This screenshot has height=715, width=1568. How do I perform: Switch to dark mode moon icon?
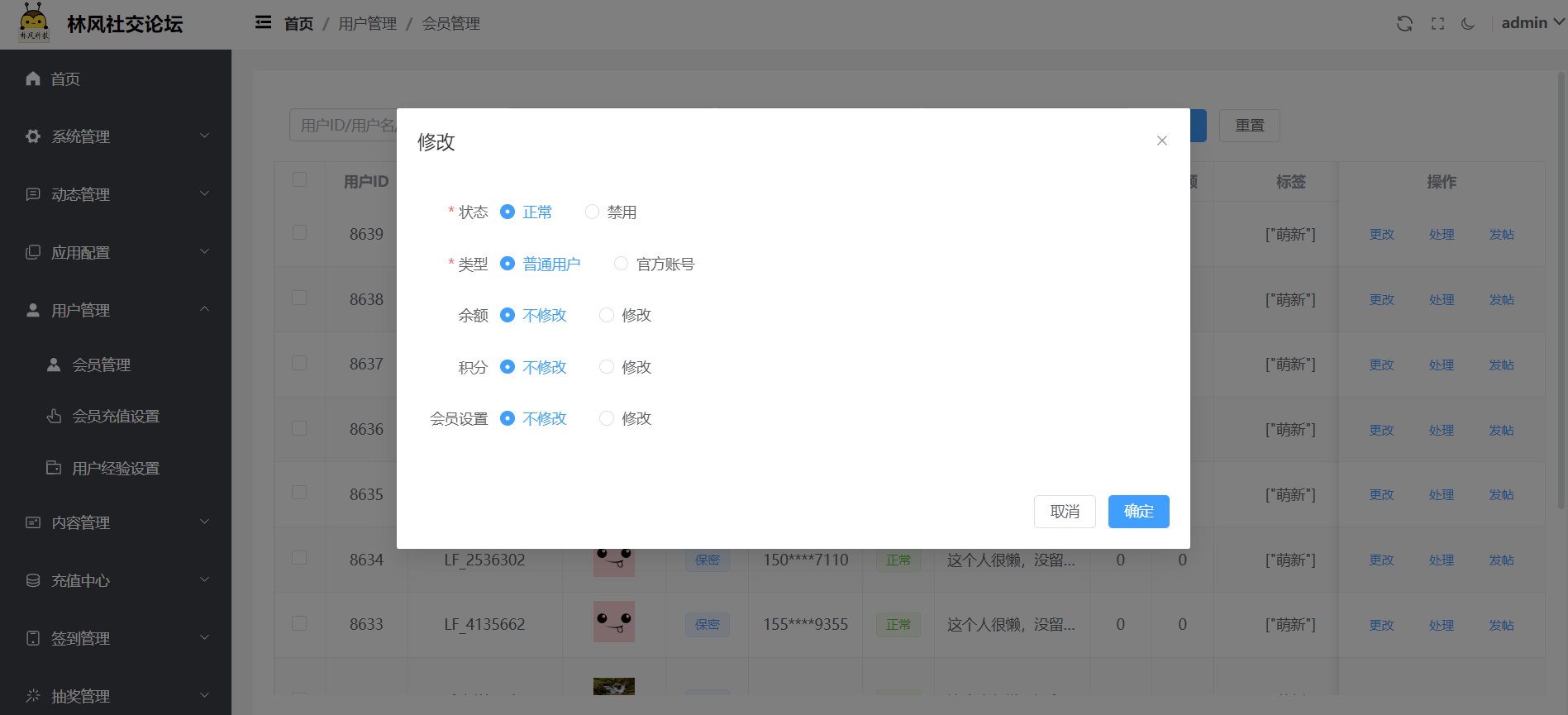tap(1468, 23)
